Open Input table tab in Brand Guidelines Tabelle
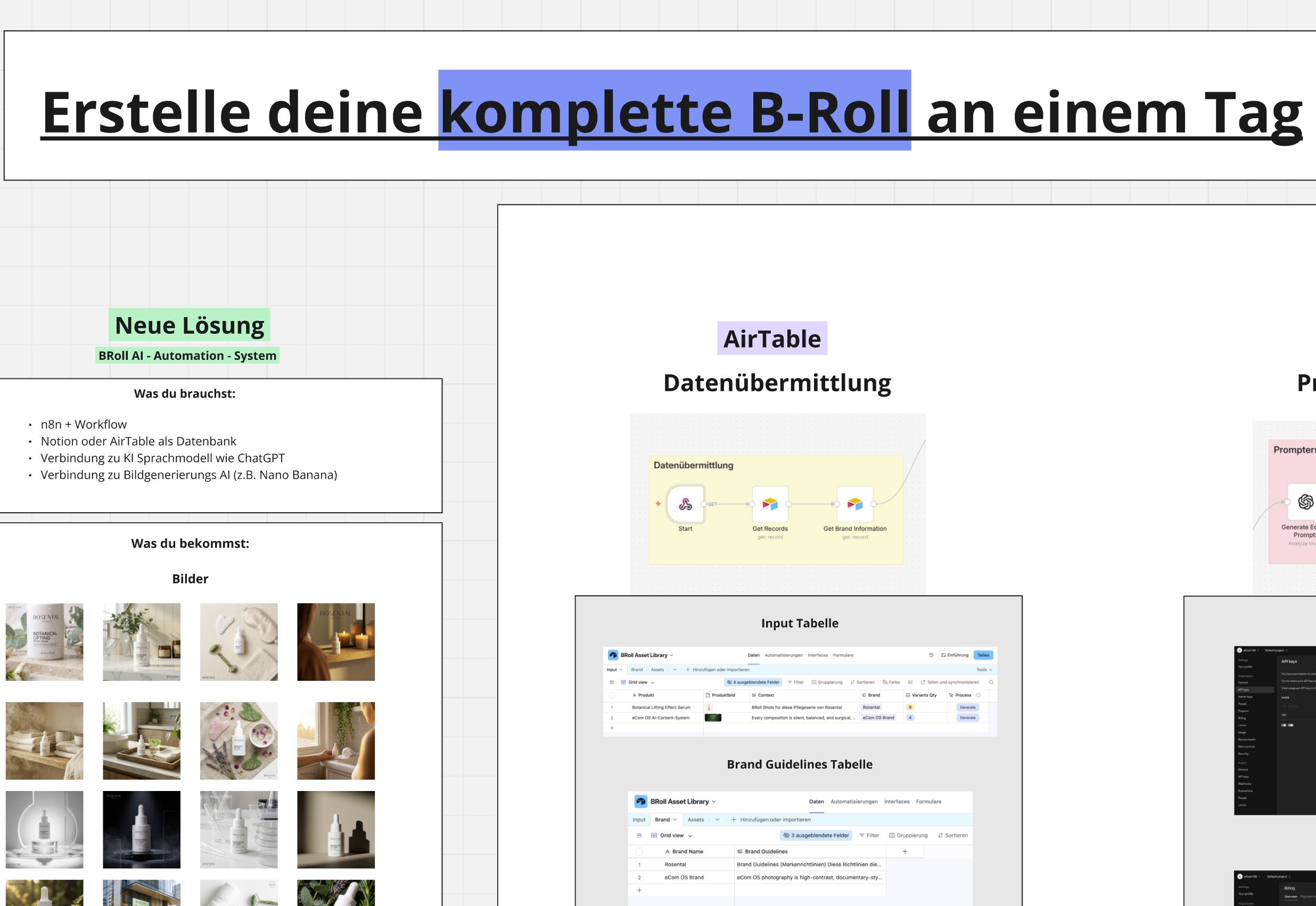Screen dimensions: 1316x906 (x=639, y=820)
